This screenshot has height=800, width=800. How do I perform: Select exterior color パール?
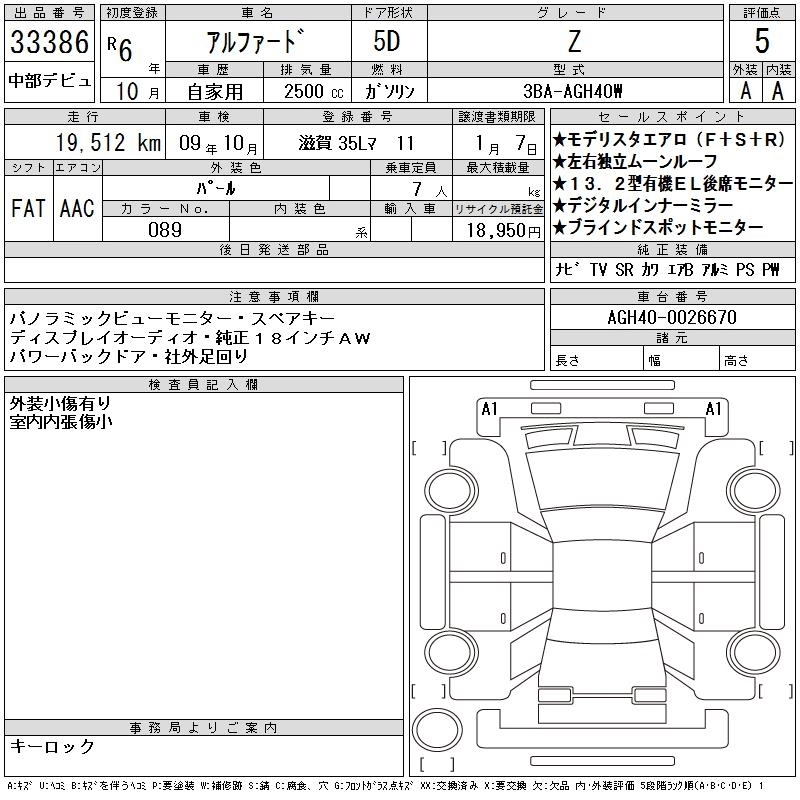coord(216,189)
